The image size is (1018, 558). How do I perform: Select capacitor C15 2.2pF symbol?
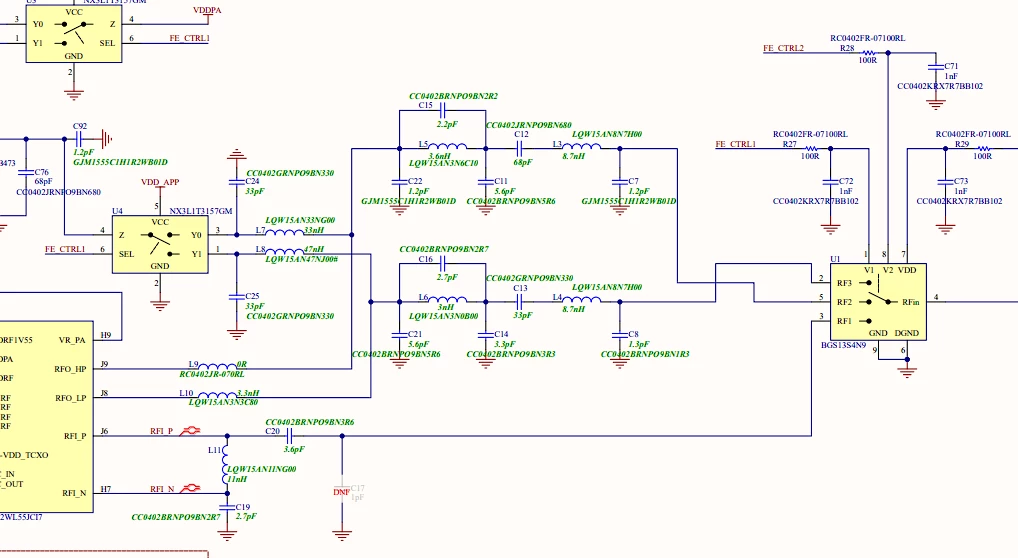pos(443,110)
